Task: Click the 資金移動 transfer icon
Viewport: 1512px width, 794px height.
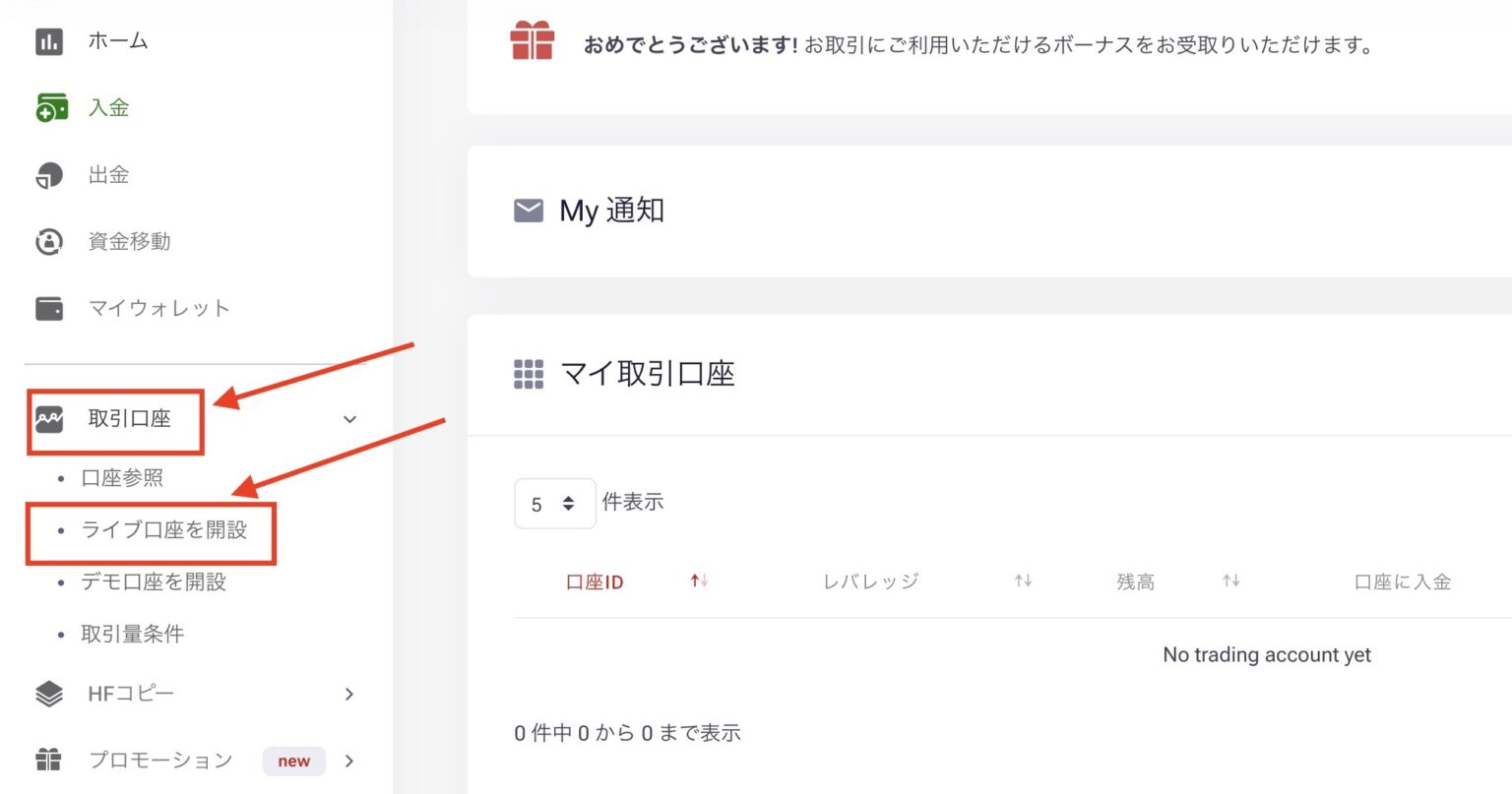Action: point(48,241)
